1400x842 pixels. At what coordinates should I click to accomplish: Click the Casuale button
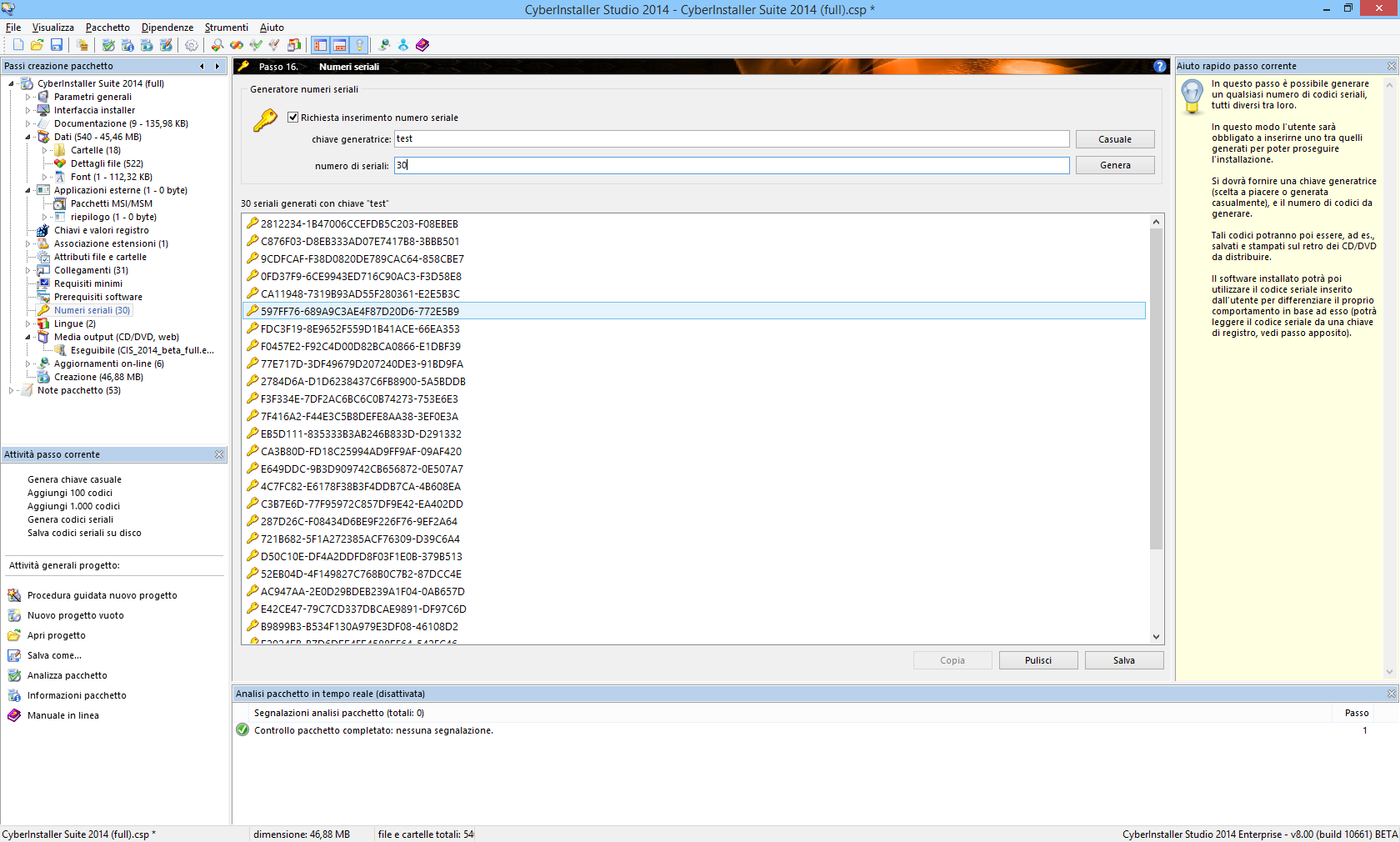pos(1115,139)
